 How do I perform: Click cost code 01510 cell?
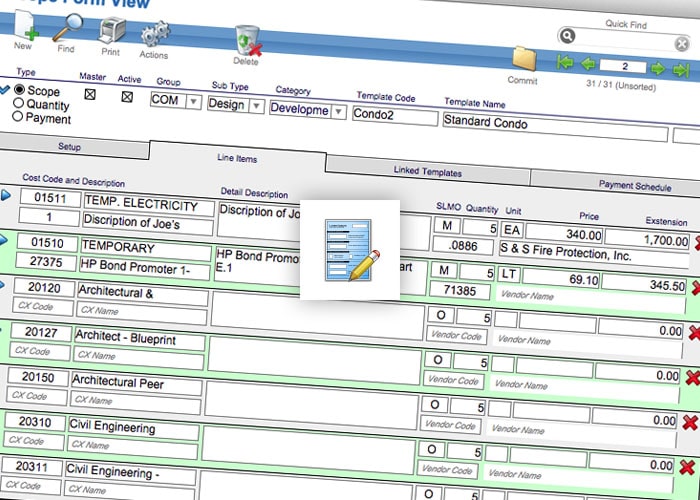point(47,243)
